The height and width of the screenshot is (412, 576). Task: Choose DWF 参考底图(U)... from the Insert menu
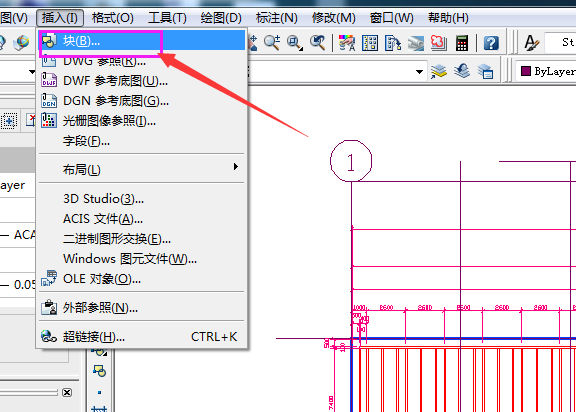point(141,81)
